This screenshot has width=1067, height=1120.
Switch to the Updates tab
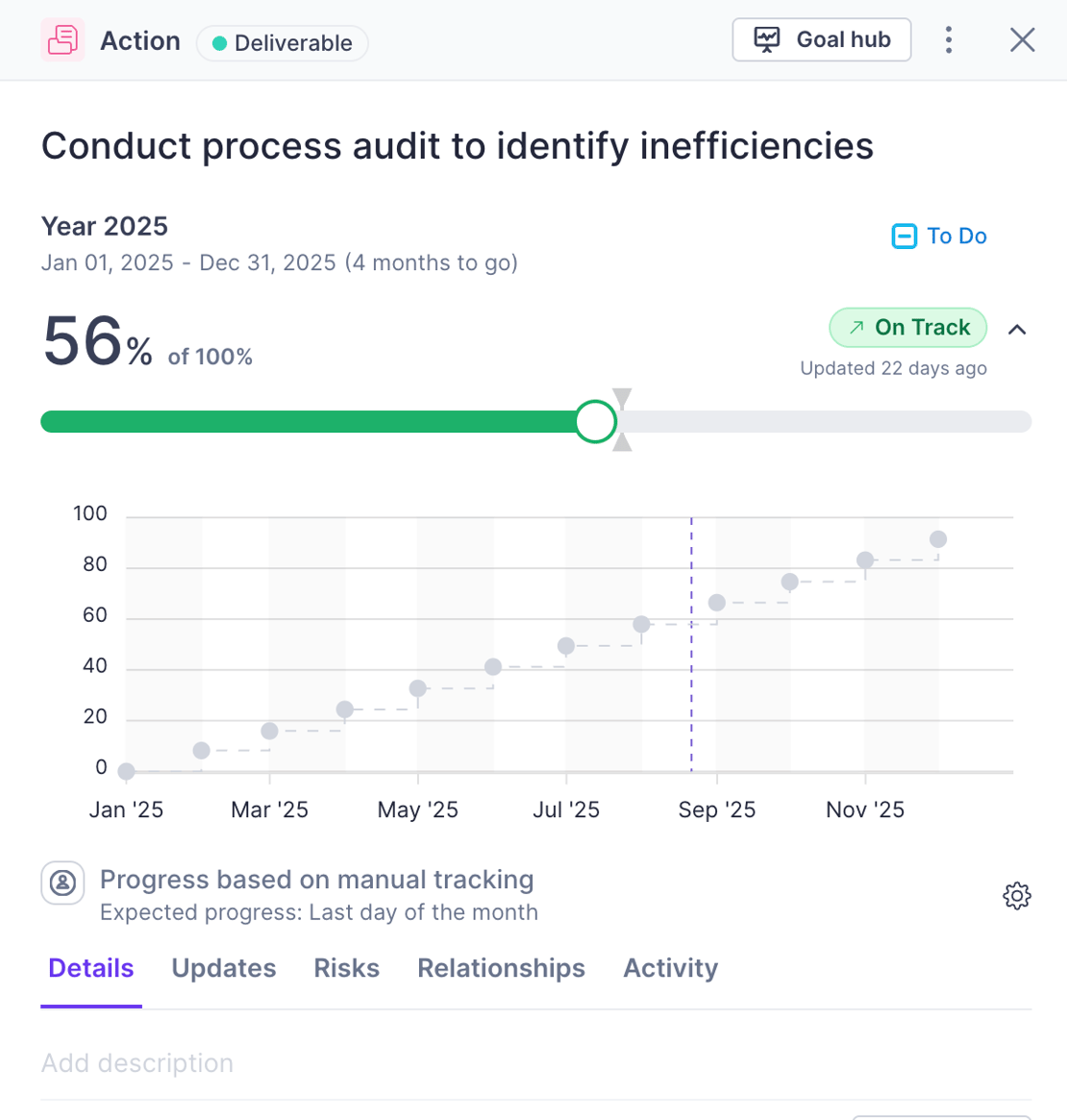[x=223, y=968]
